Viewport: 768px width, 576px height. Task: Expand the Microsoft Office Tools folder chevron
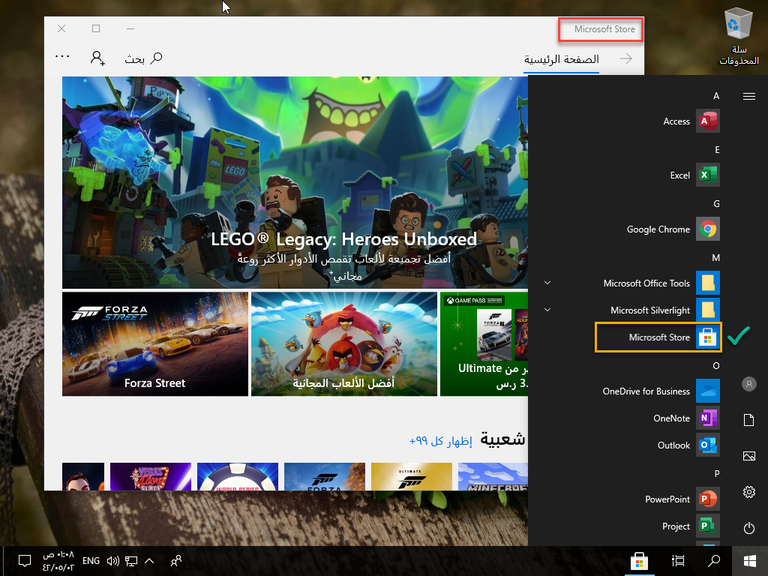coord(548,283)
